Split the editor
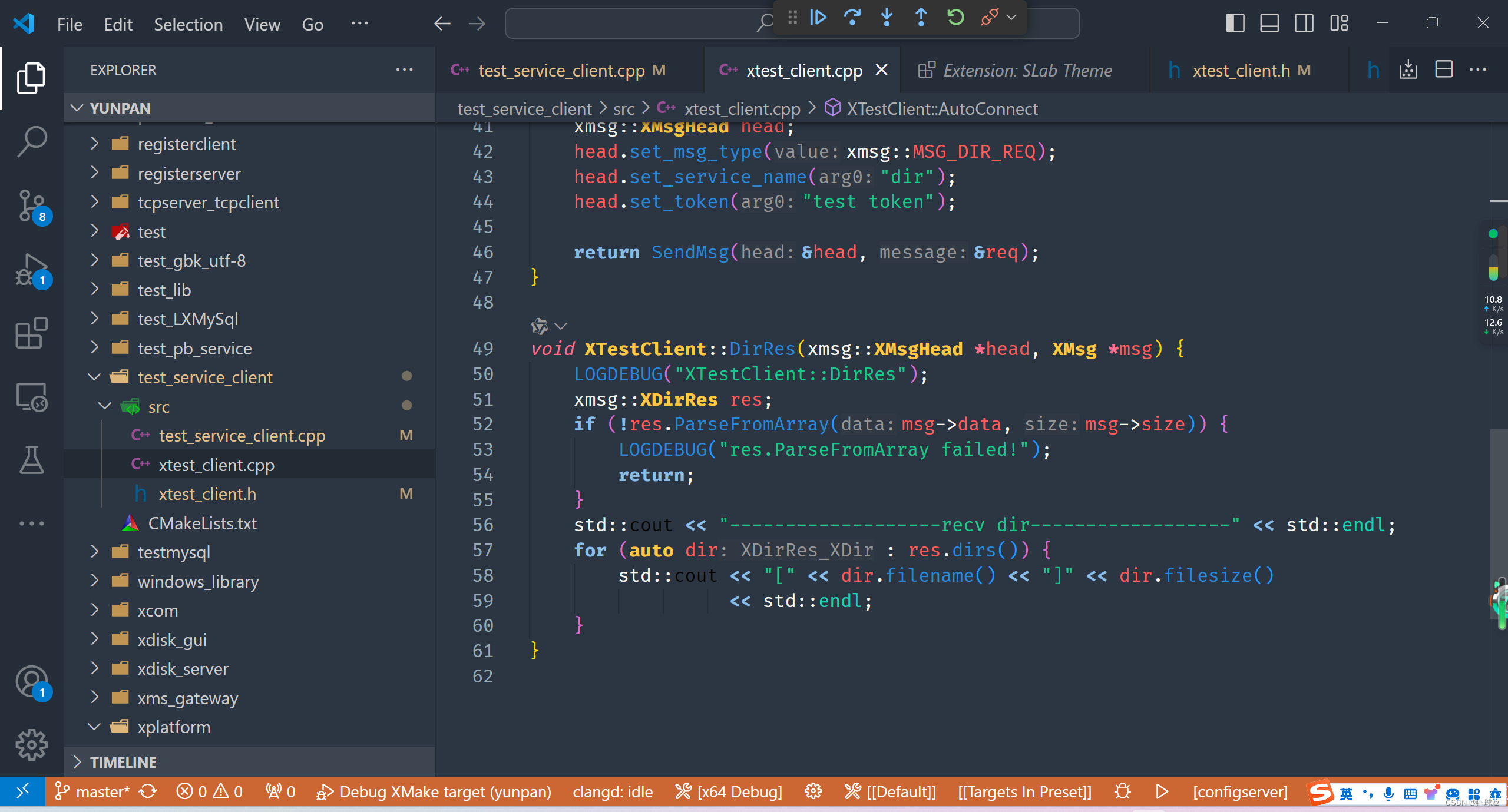This screenshot has height=812, width=1508. click(1444, 69)
